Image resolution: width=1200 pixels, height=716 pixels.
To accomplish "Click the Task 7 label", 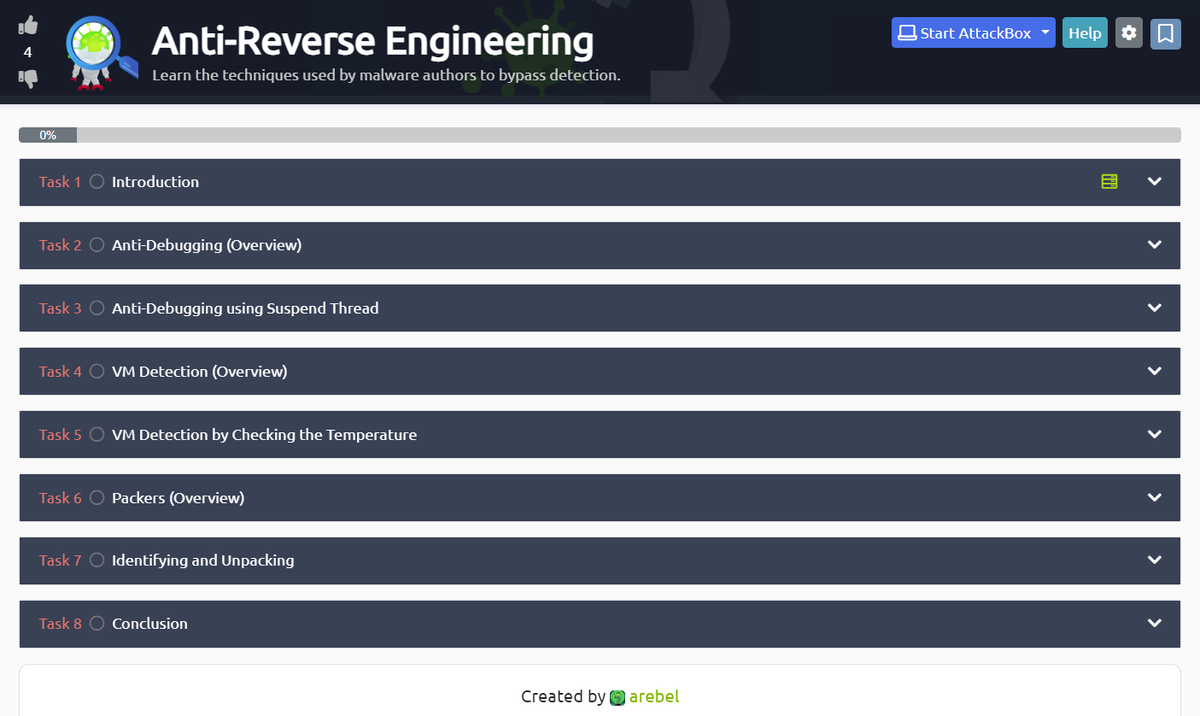I will 60,561.
